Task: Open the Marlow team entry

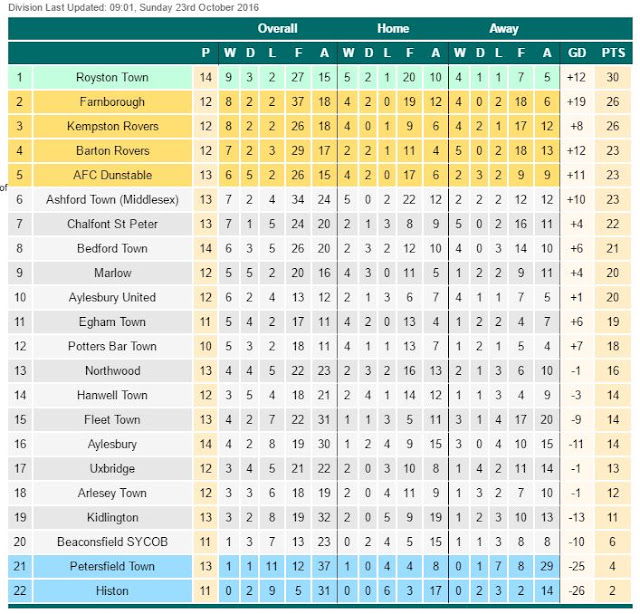Action: tap(112, 273)
